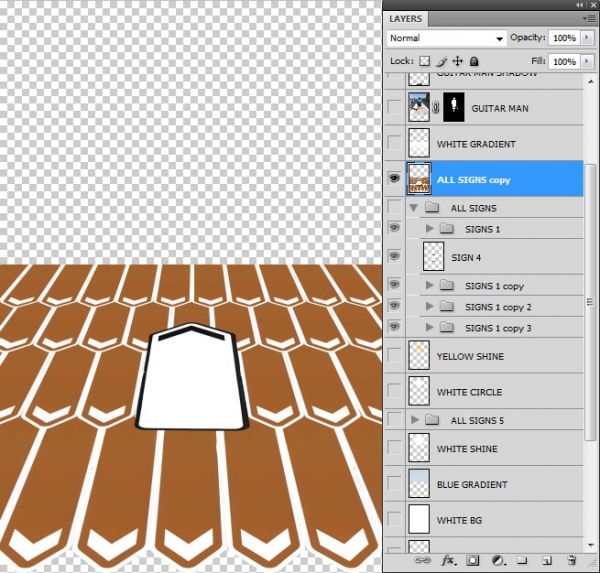Click link icon on GUITAR MAN layer
This screenshot has height=573, width=600.
click(436, 108)
